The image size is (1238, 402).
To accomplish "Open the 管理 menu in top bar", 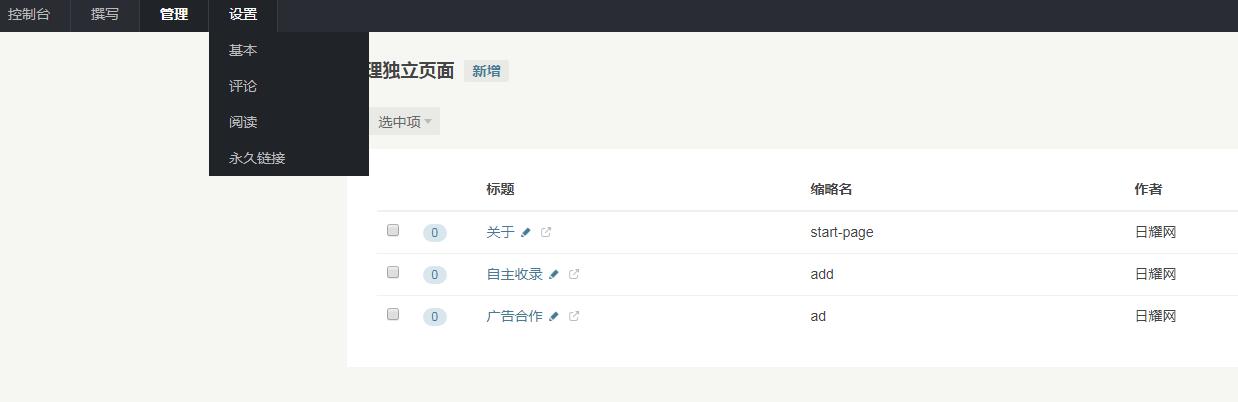I will 174,15.
